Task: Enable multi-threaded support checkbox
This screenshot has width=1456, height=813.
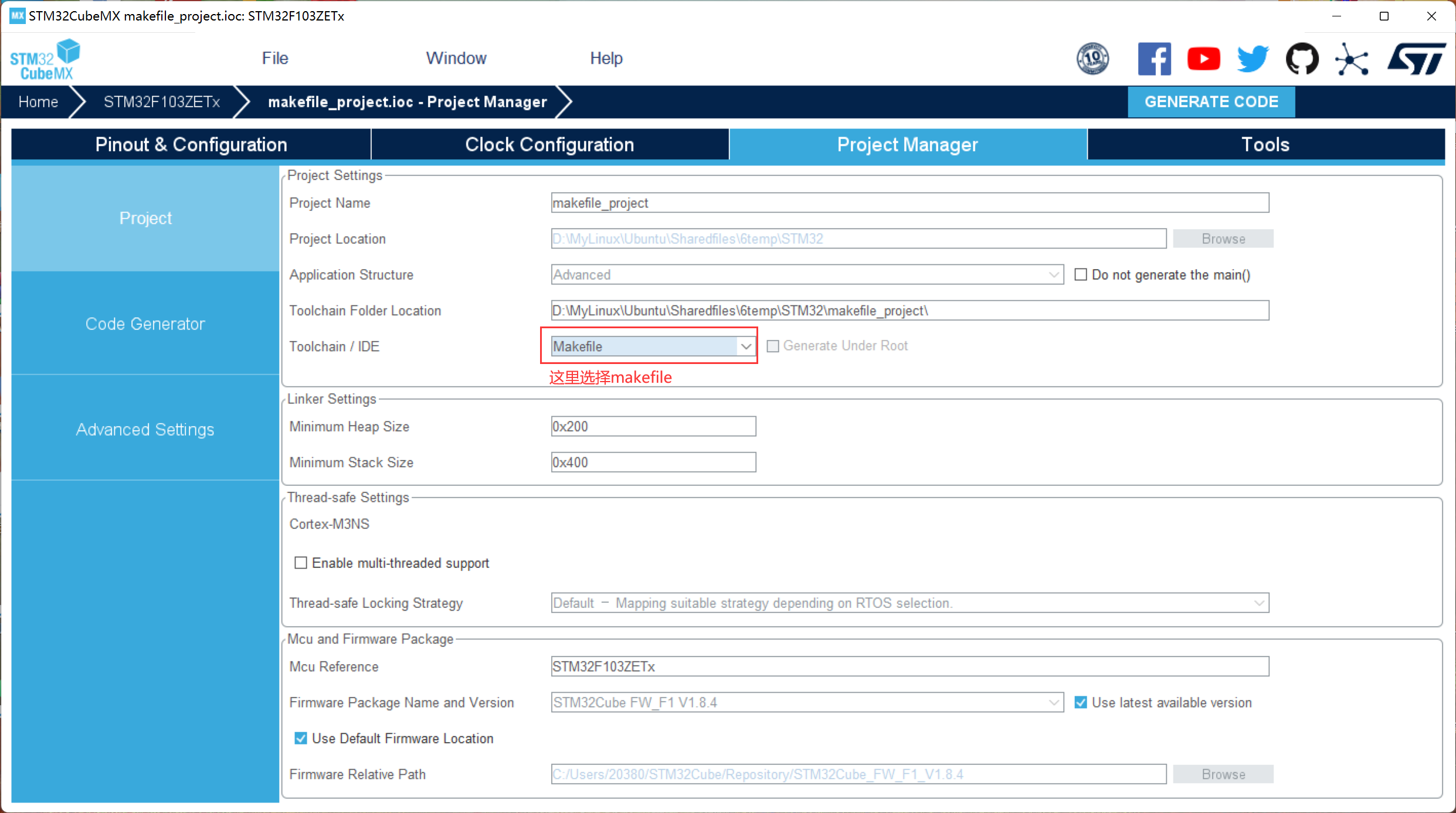Action: (x=301, y=563)
